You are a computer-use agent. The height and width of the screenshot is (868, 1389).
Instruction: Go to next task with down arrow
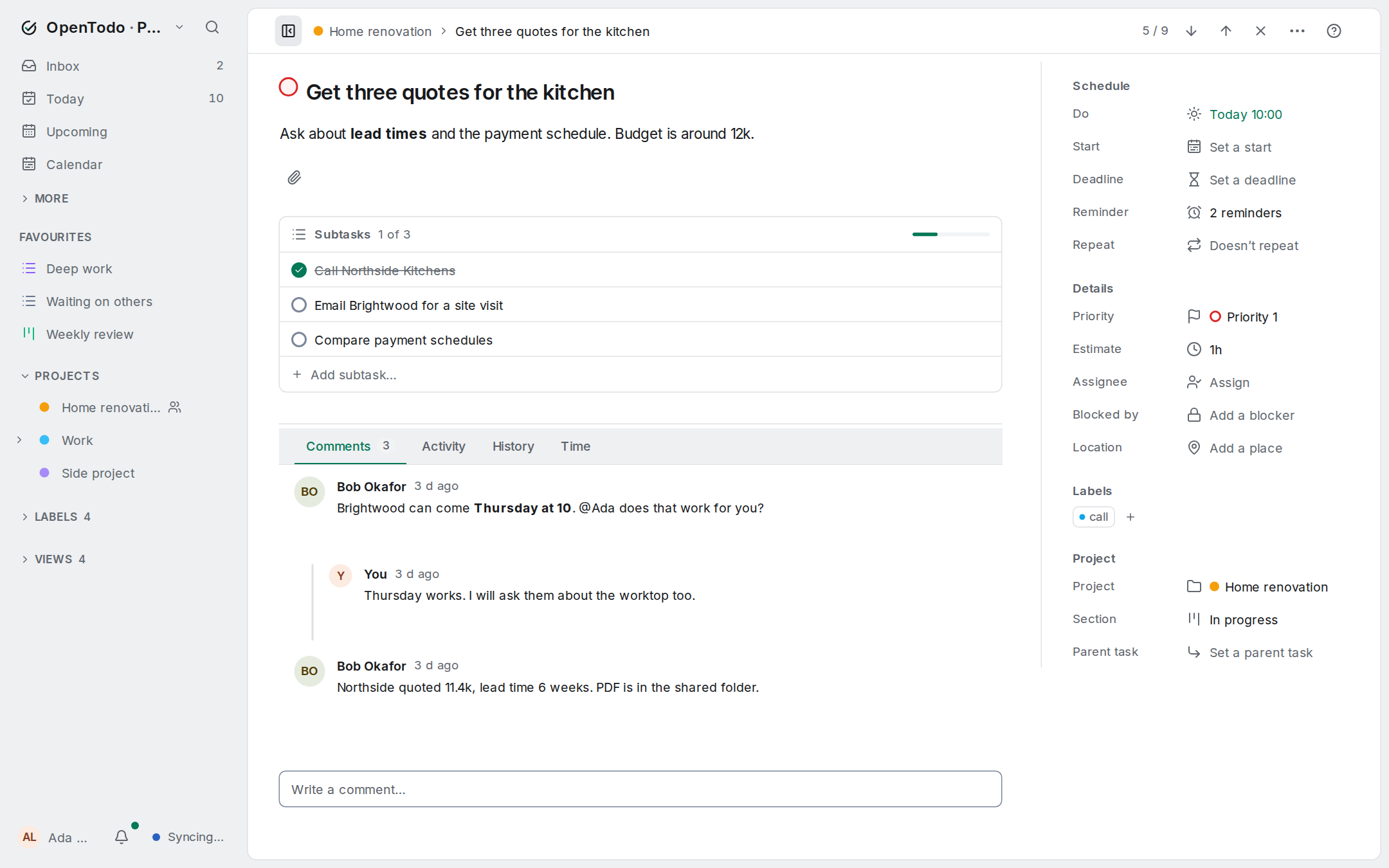tap(1191, 31)
